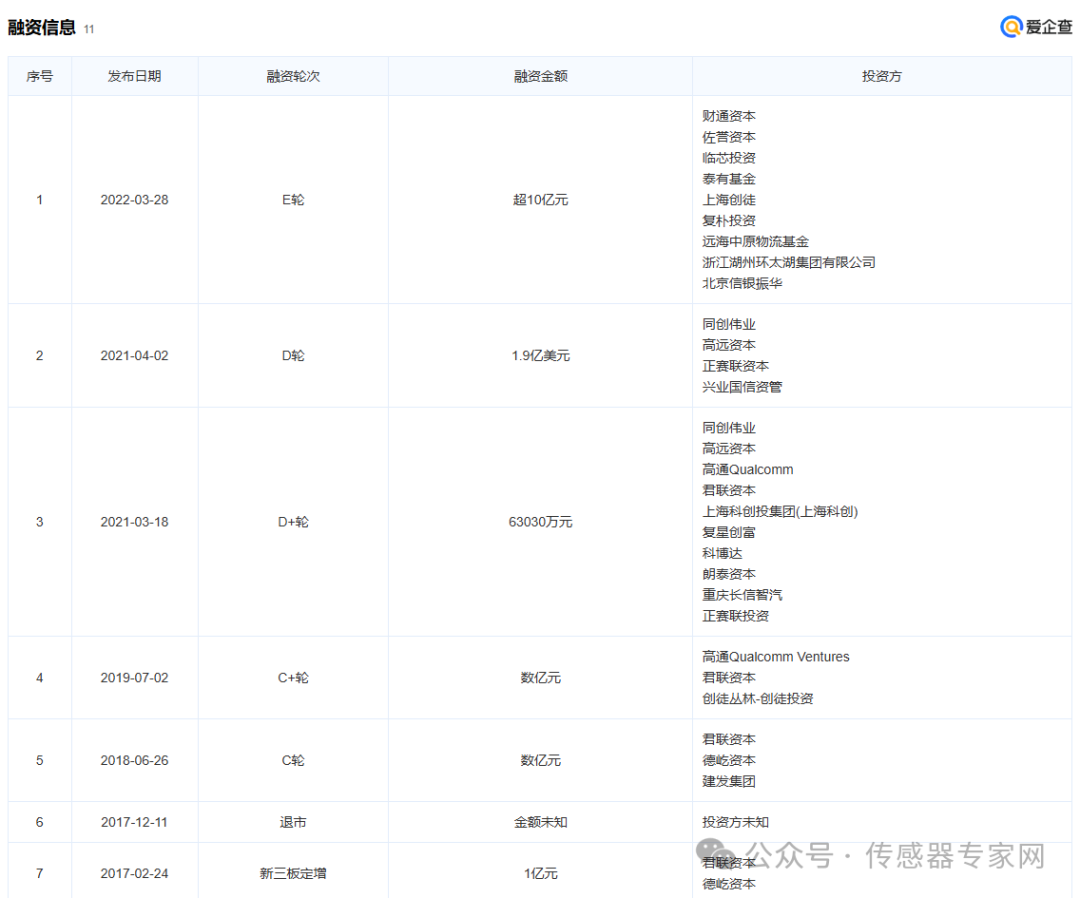This screenshot has width=1080, height=898.
Task: Select 数亿元 in the 2018-06-26 row
Action: click(541, 760)
